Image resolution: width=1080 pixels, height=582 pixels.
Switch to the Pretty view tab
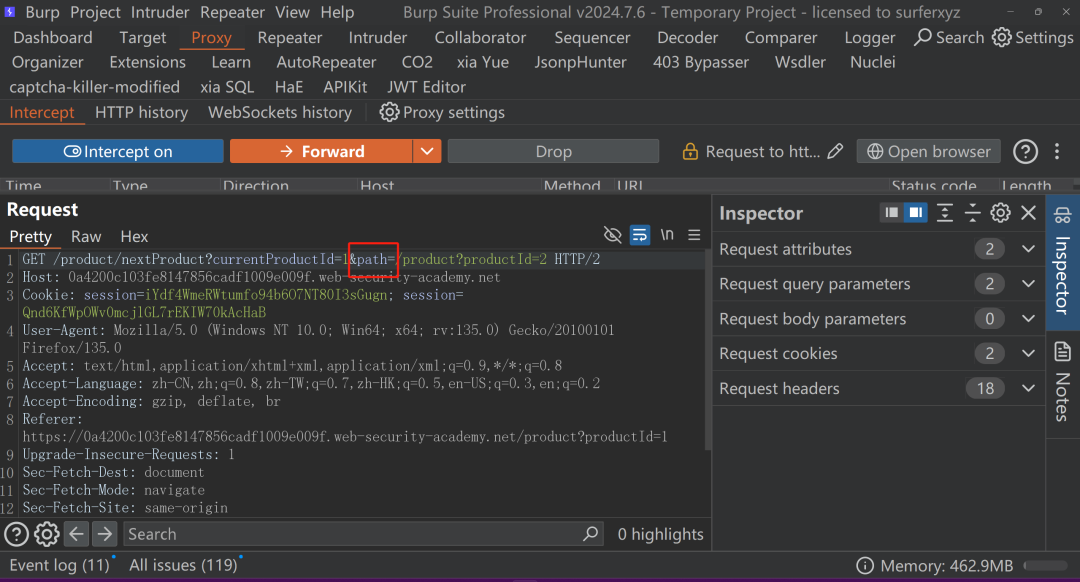(30, 237)
